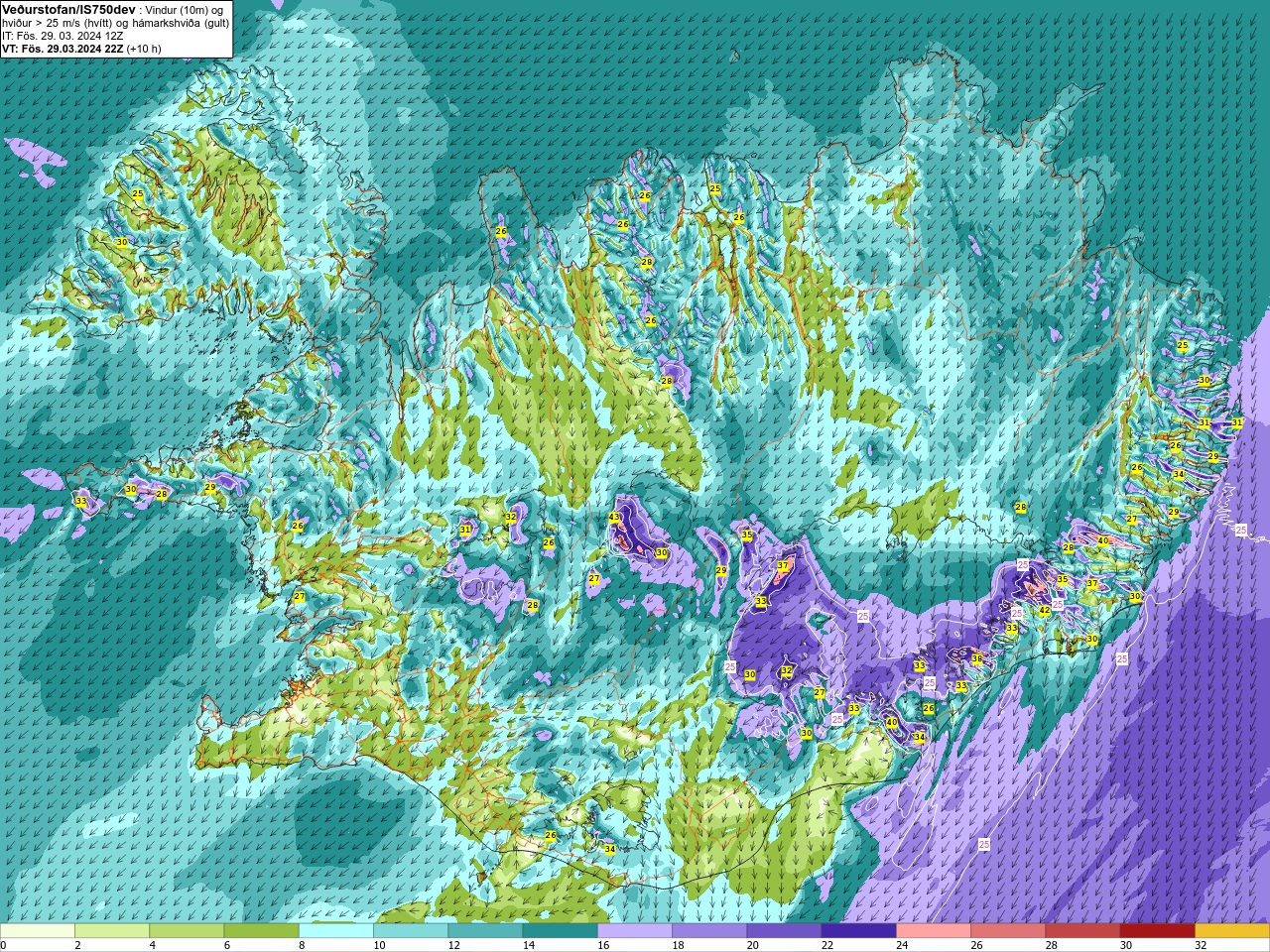
Task: Click the yellow gust label 42 on the map
Action: (x=1045, y=611)
